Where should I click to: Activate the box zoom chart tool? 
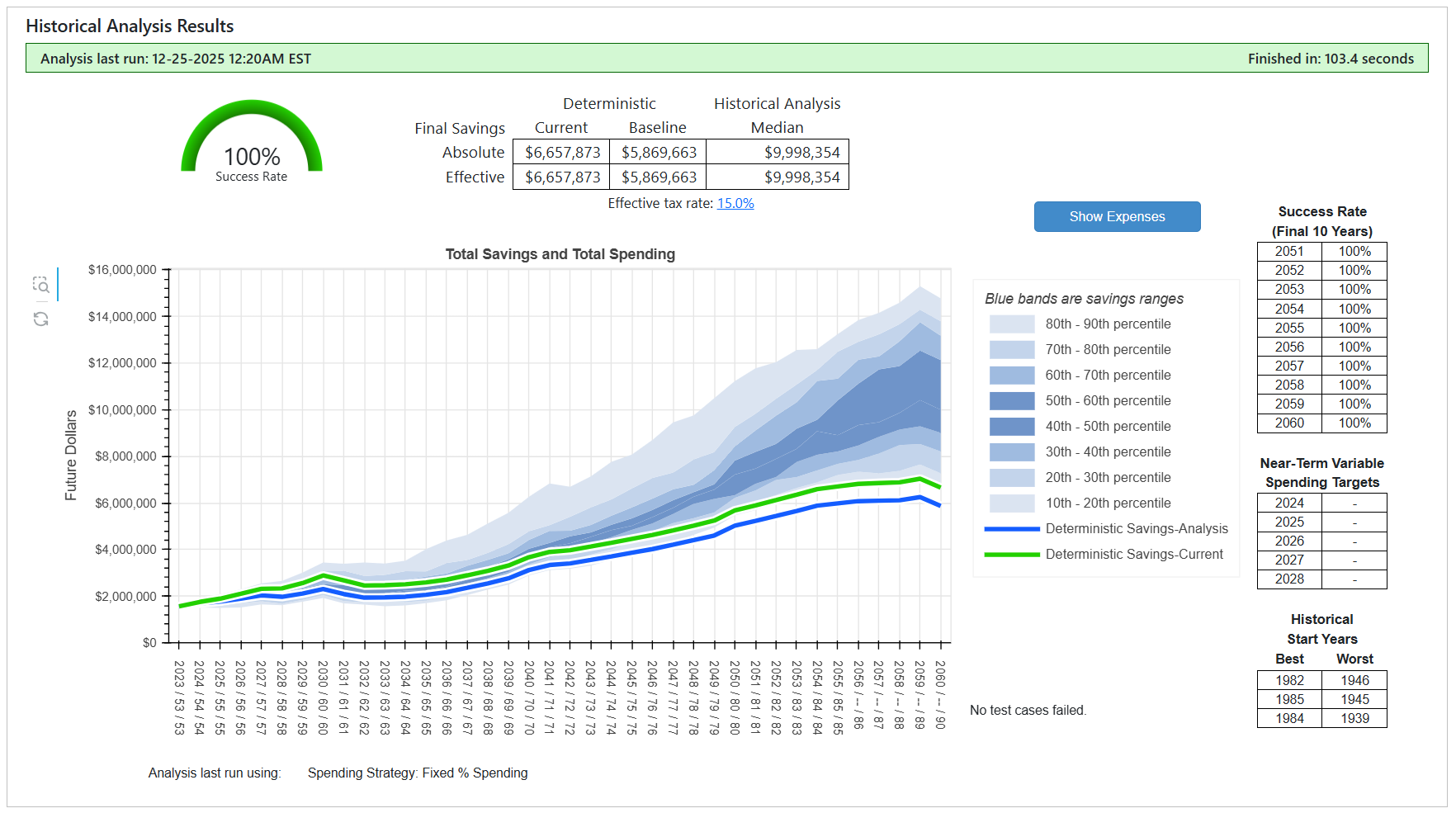click(41, 285)
